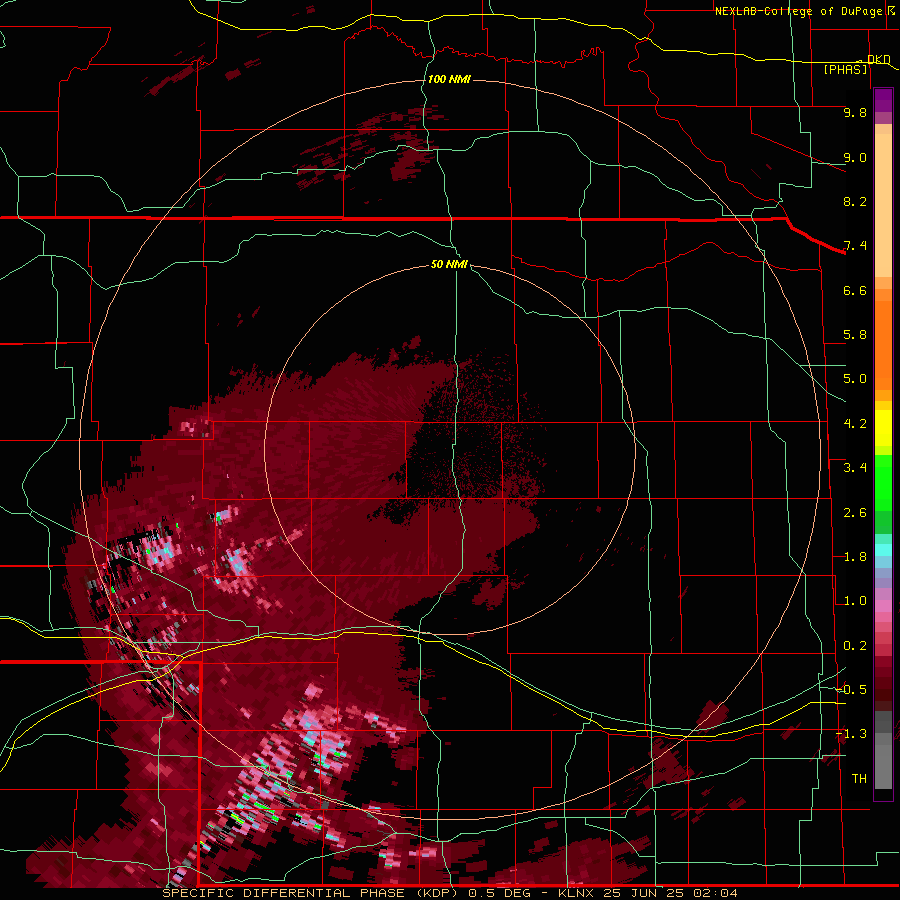Screen dimensions: 900x900
Task: Click the 2.6 scale value
Action: pos(855,513)
